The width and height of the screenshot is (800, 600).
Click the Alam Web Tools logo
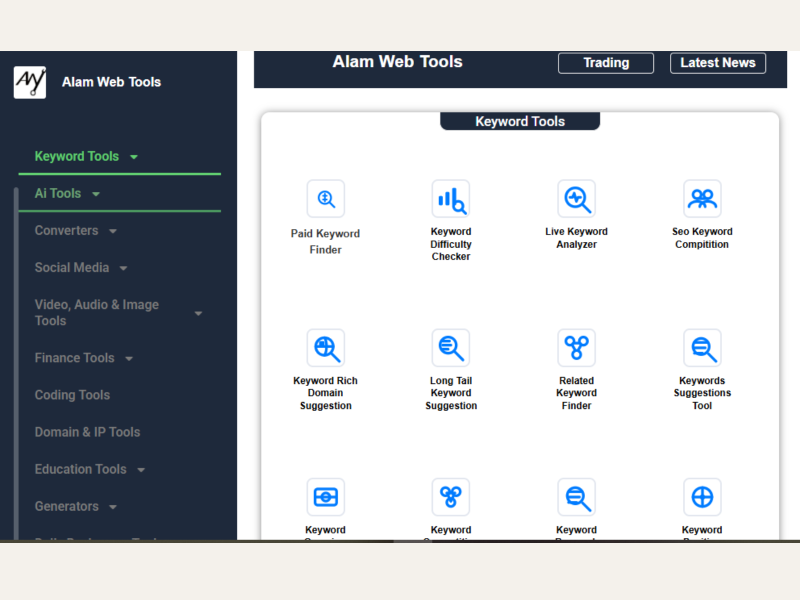tap(30, 82)
